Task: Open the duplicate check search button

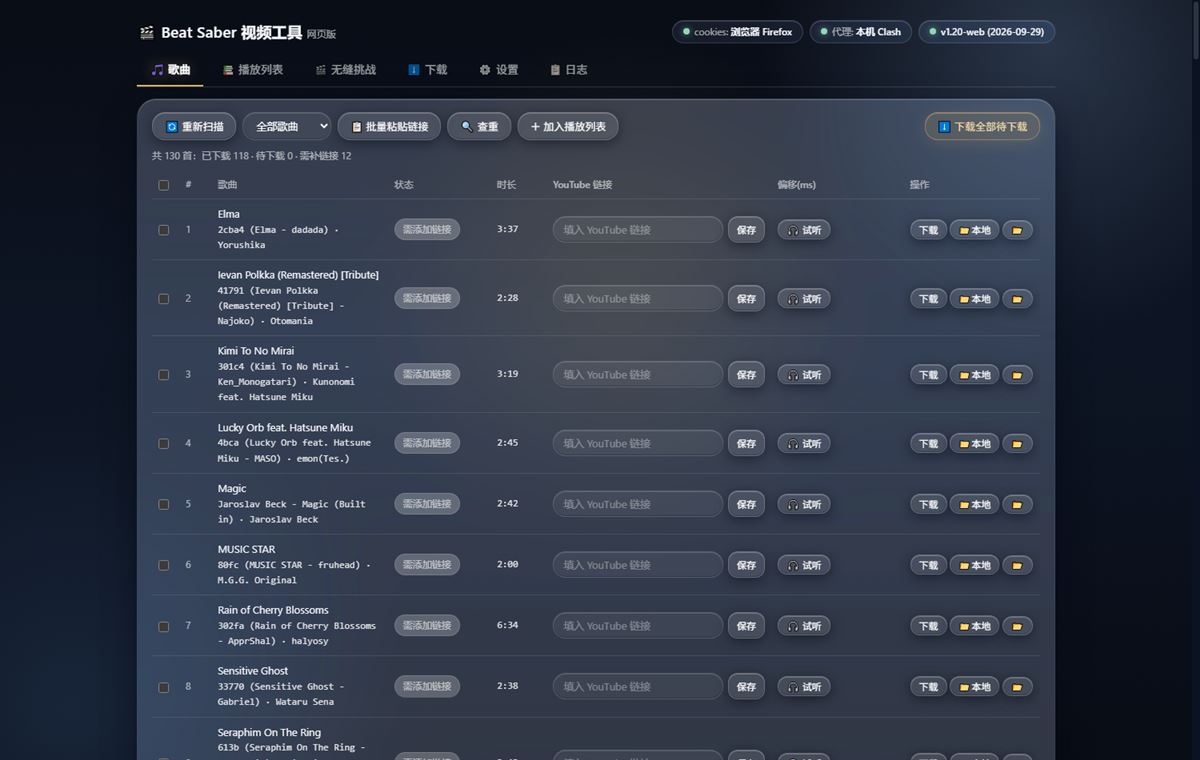Action: click(479, 127)
